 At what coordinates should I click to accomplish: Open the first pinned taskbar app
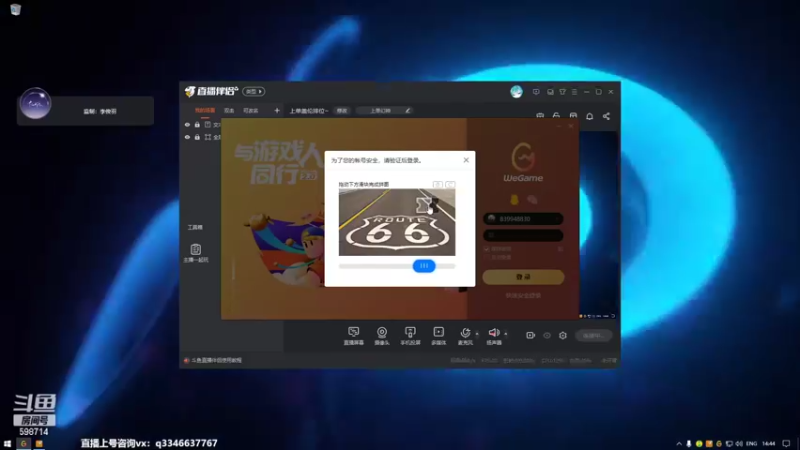click(x=23, y=444)
